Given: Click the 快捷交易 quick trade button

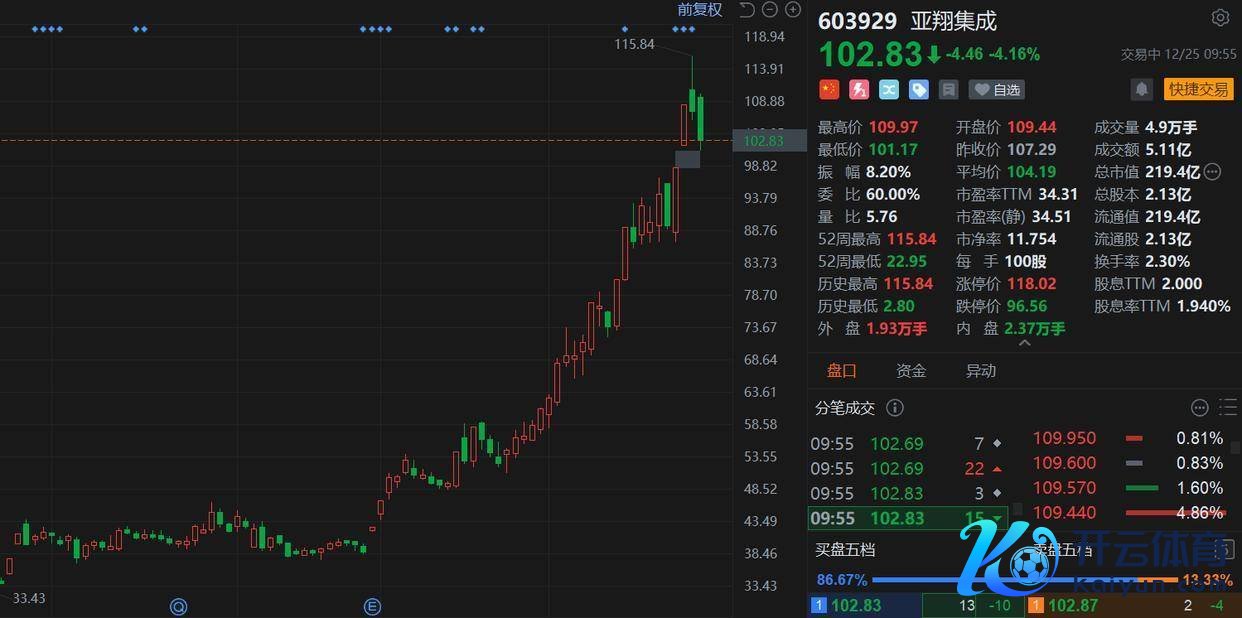Looking at the screenshot, I should (1198, 89).
